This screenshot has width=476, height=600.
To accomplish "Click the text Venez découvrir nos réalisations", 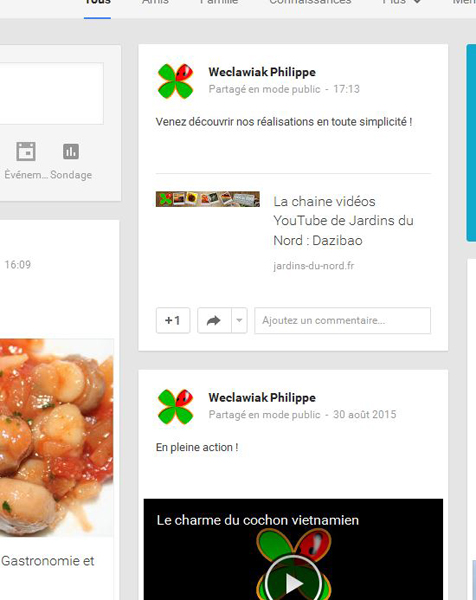I will (284, 122).
